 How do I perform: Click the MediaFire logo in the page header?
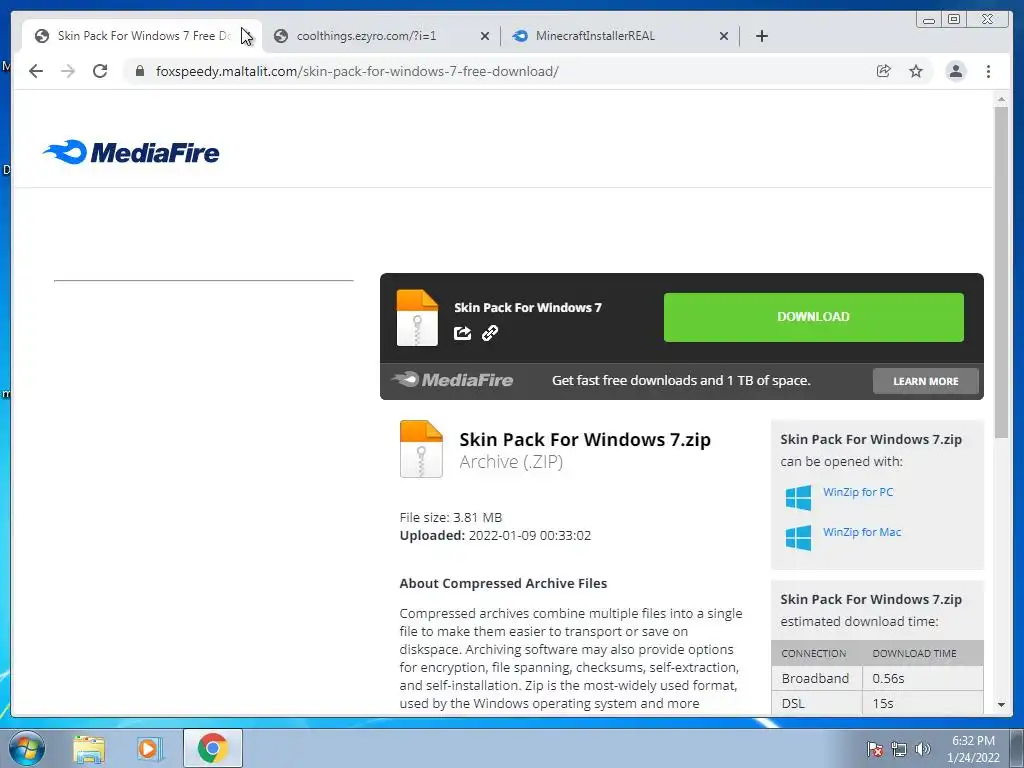pos(131,152)
